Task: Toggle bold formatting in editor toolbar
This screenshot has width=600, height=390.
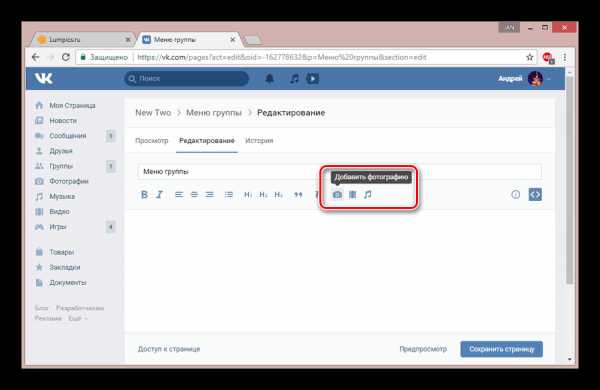Action: click(x=144, y=194)
